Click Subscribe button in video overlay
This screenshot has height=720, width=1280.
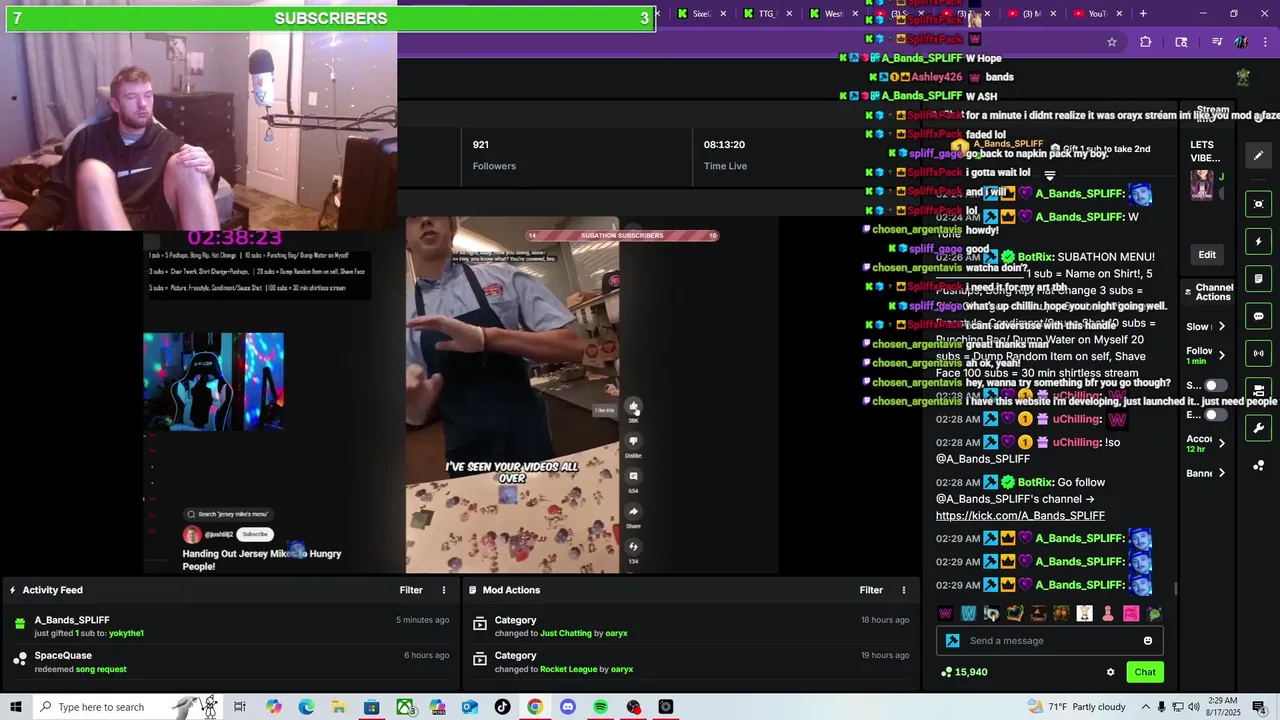[255, 534]
